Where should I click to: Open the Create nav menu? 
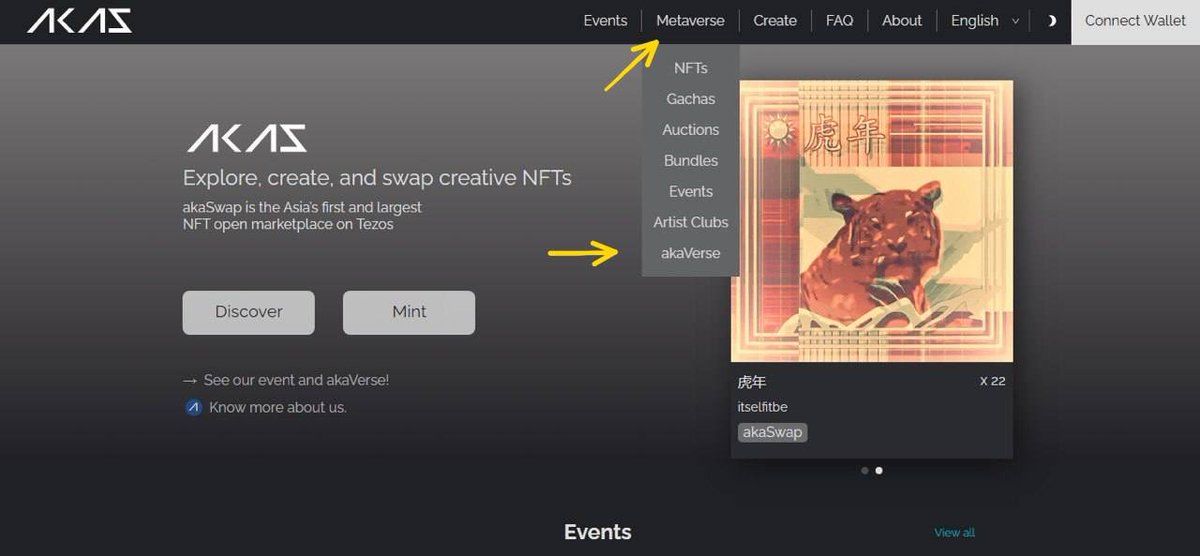coord(775,21)
